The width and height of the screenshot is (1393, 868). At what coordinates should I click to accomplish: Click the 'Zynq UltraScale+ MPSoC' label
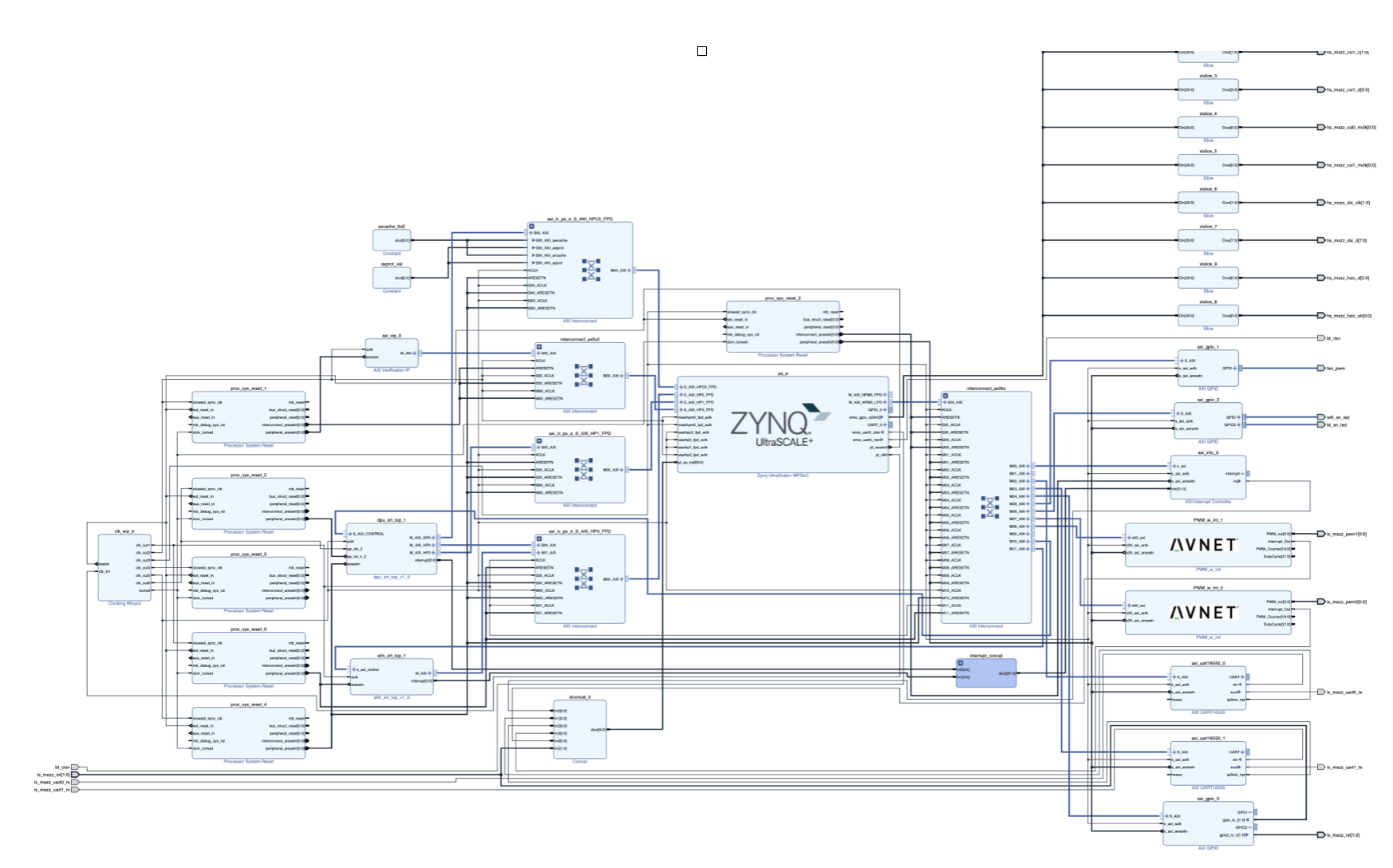(x=783, y=475)
